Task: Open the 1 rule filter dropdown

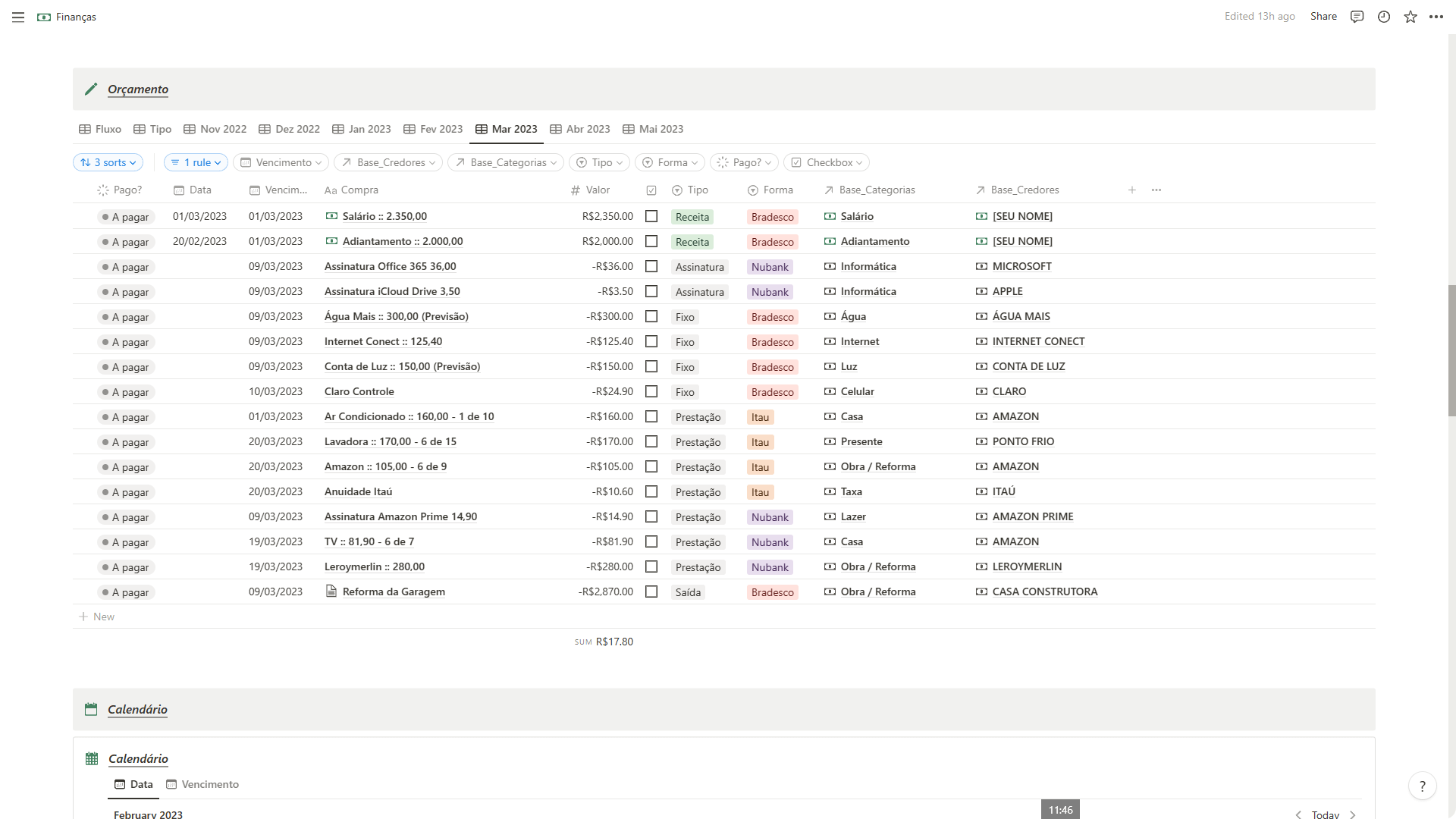Action: coord(196,162)
